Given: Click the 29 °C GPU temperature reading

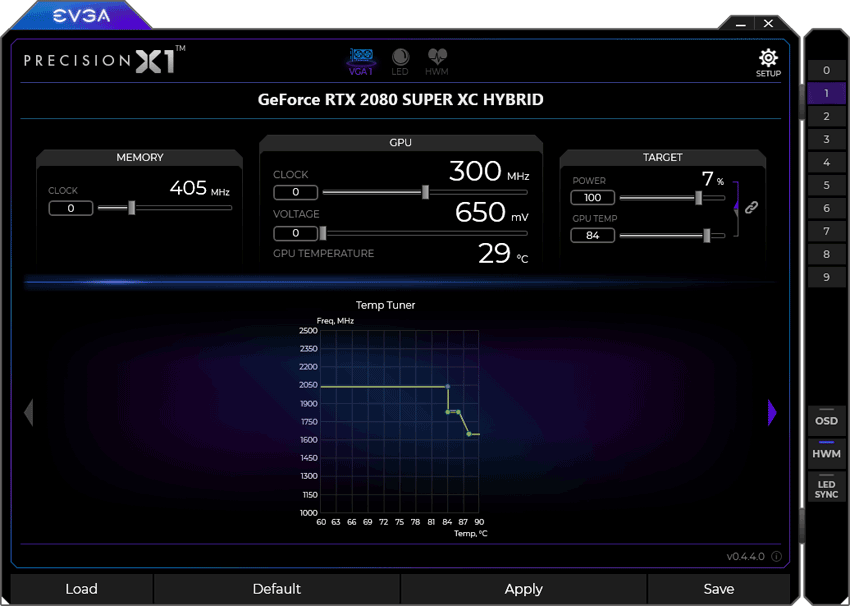Looking at the screenshot, I should click(x=503, y=253).
